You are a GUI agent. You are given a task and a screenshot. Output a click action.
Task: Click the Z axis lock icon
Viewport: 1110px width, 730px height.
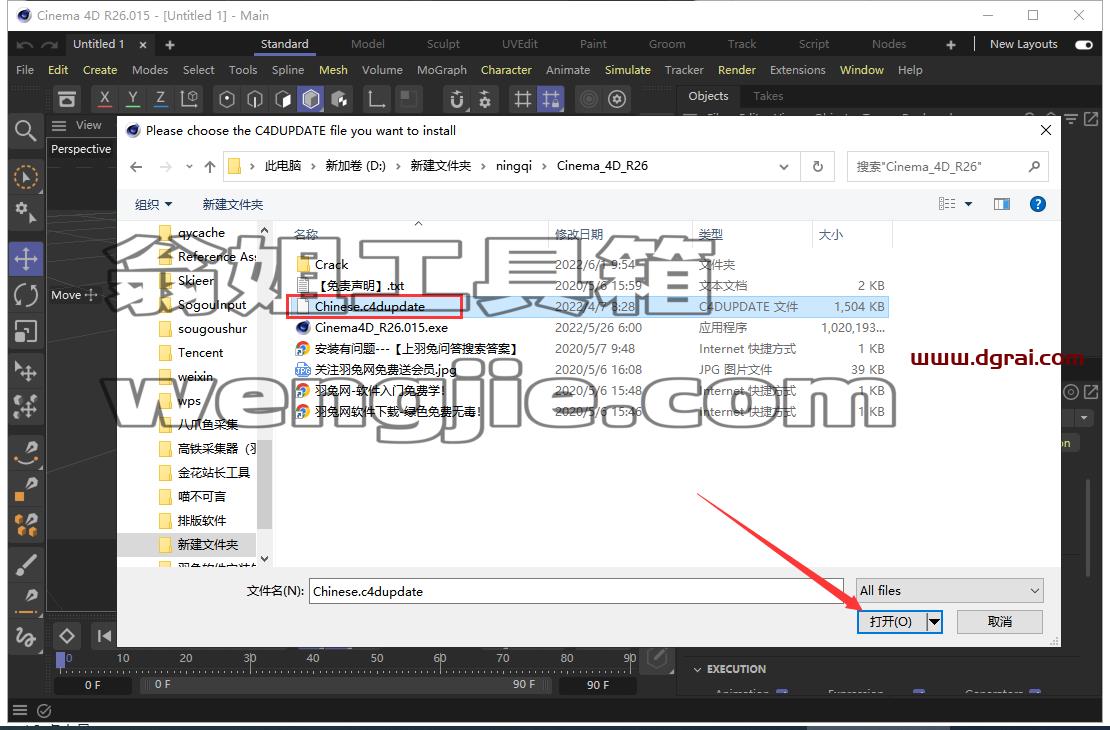(x=161, y=98)
